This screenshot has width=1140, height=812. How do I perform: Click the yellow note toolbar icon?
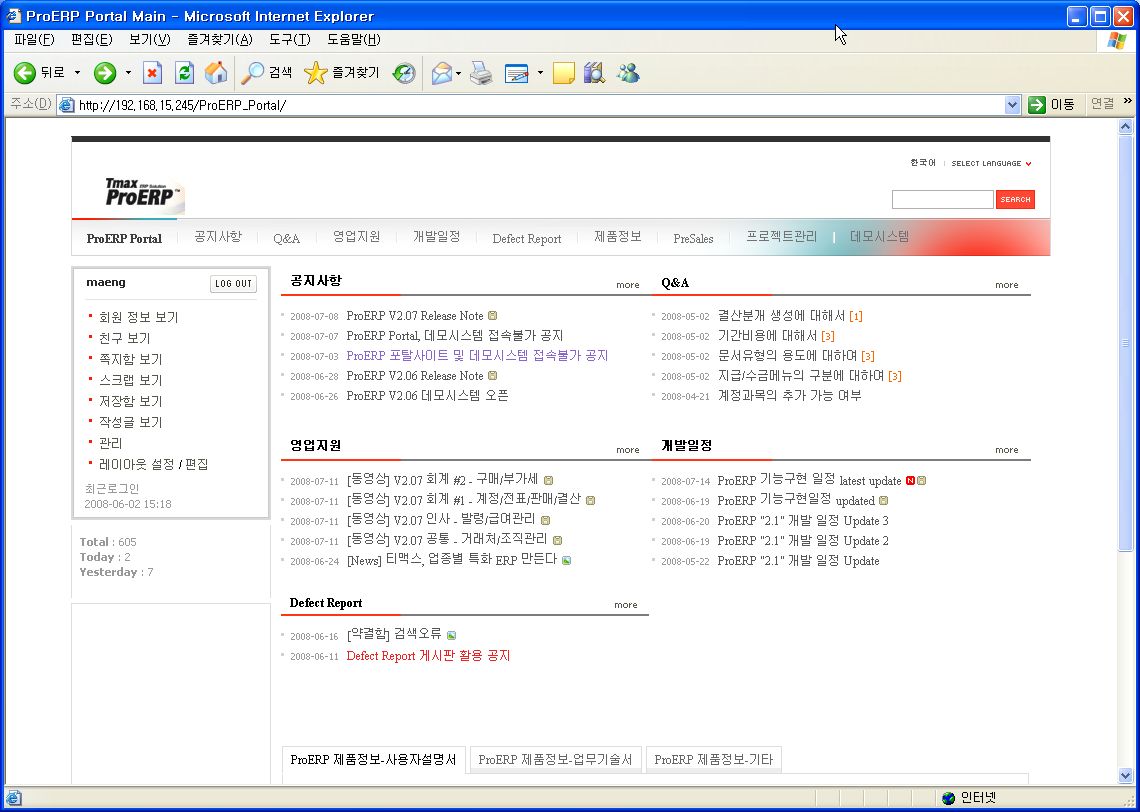(x=563, y=73)
